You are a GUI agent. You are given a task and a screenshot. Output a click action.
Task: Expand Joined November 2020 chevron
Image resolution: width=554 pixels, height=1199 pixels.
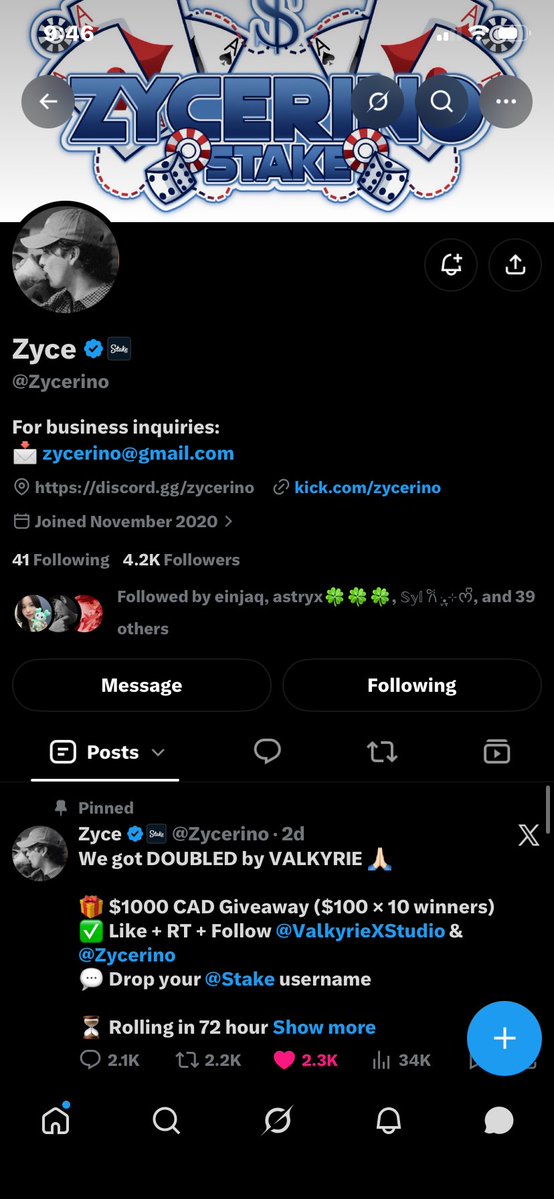(228, 522)
